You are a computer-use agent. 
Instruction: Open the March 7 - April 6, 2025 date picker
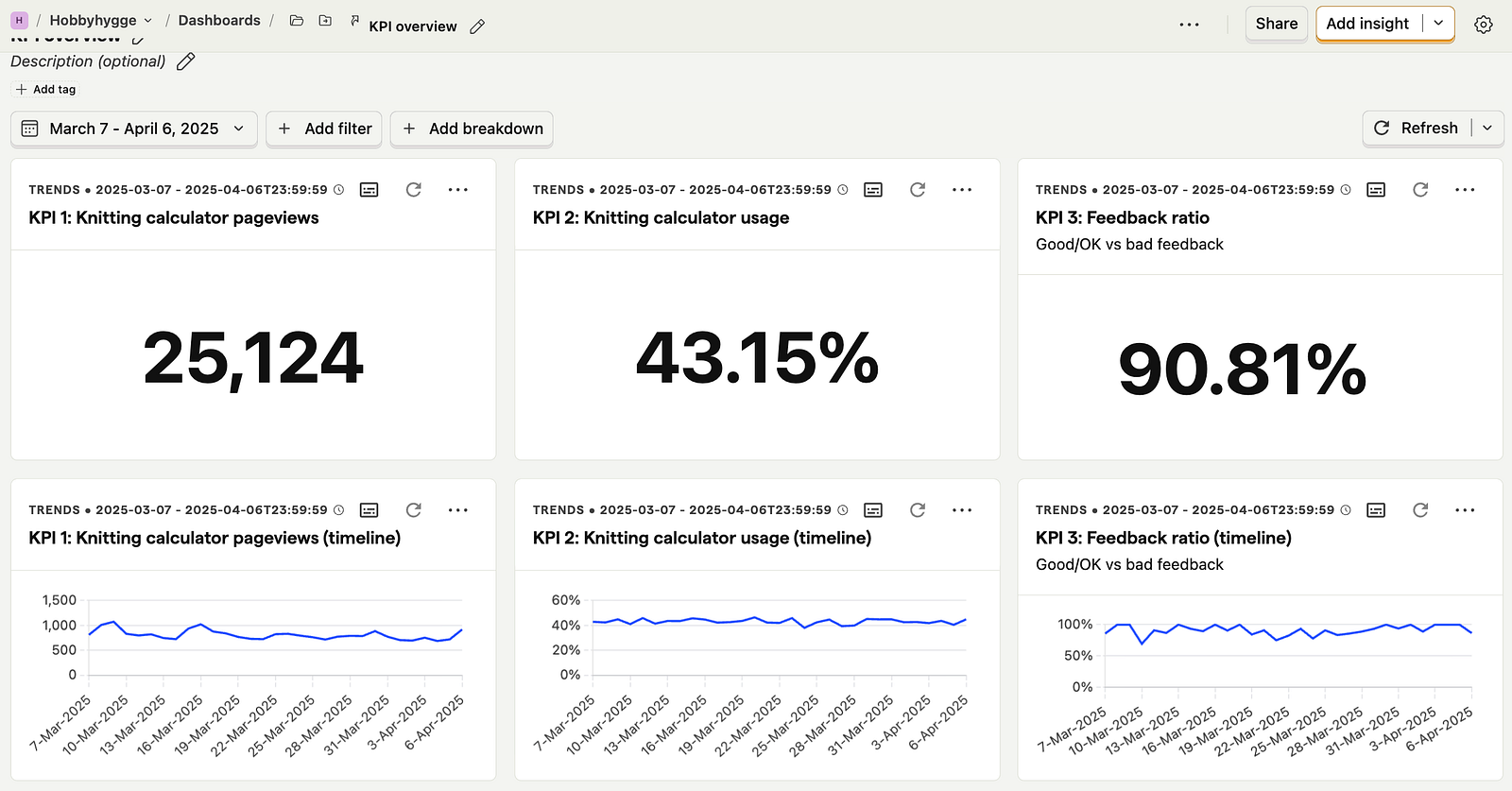click(x=134, y=129)
